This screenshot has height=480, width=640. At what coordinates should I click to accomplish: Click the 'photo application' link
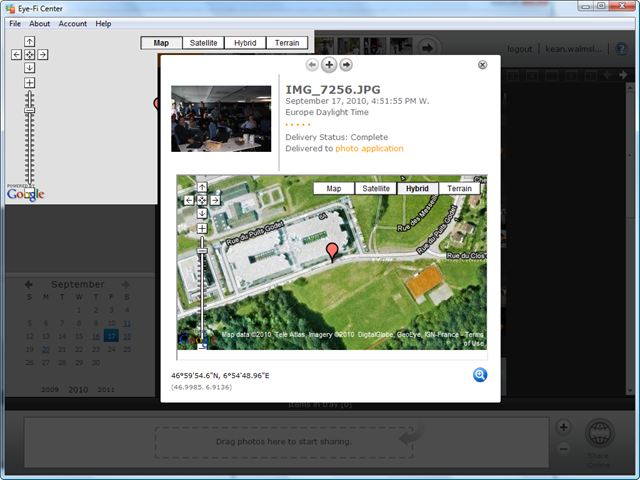[x=369, y=148]
